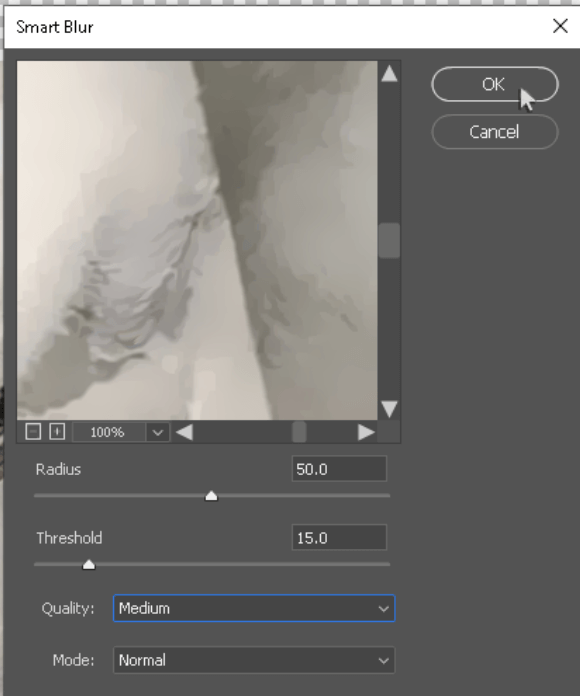Open the preview zoom percentage dropdown
The height and width of the screenshot is (696, 580).
pyautogui.click(x=158, y=432)
